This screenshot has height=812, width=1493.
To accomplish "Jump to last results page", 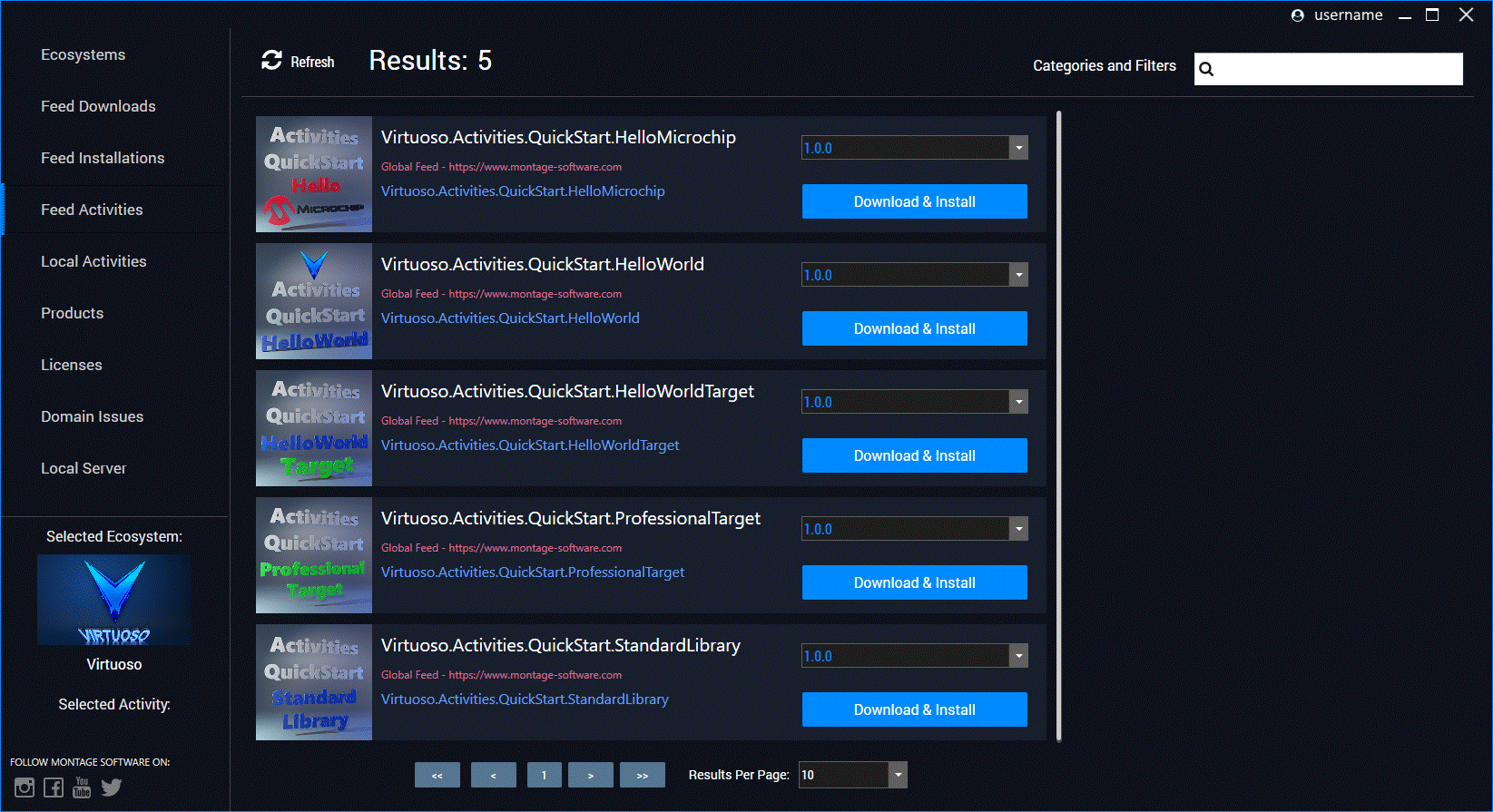I will point(643,775).
